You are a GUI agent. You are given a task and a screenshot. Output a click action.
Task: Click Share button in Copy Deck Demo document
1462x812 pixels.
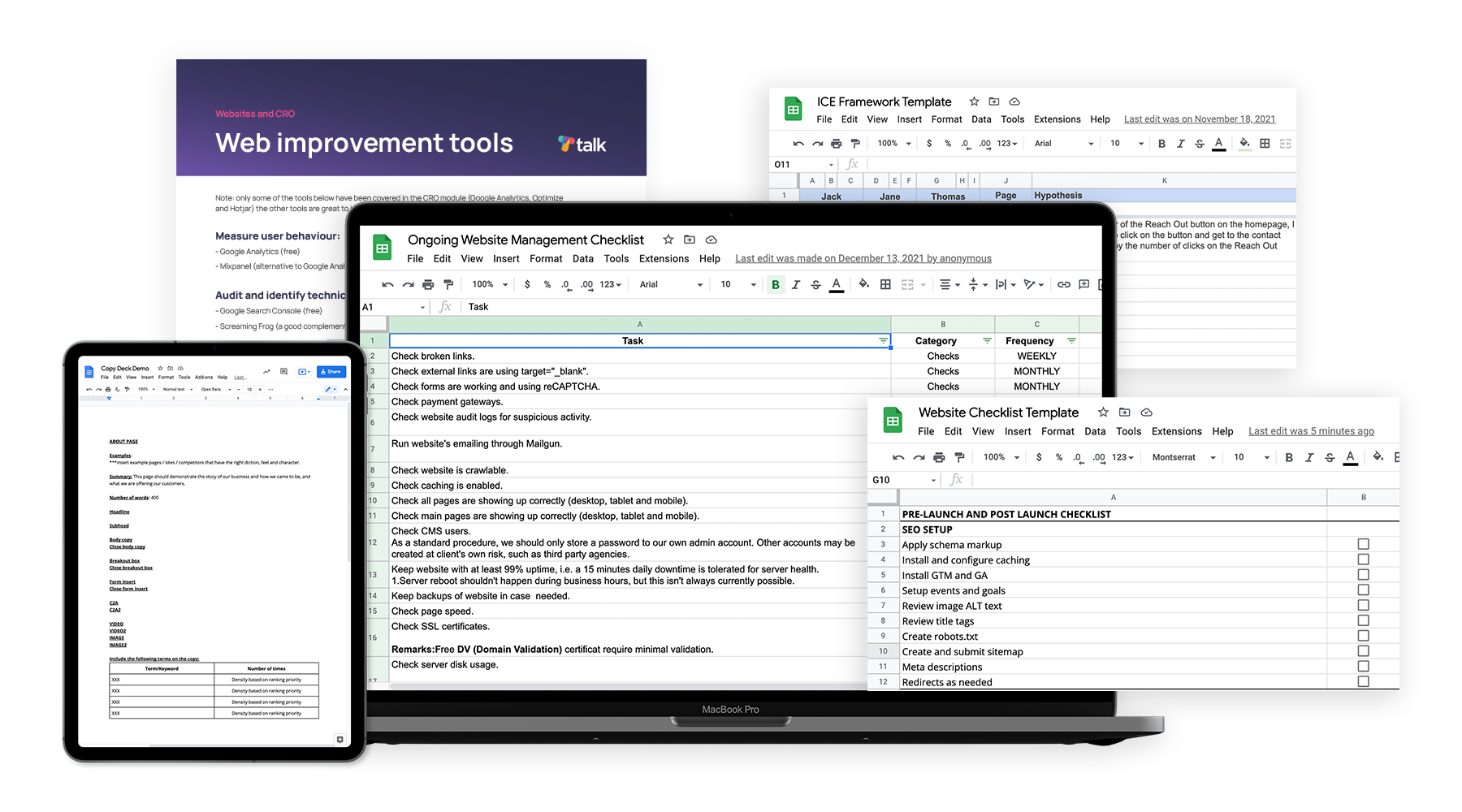click(x=331, y=372)
